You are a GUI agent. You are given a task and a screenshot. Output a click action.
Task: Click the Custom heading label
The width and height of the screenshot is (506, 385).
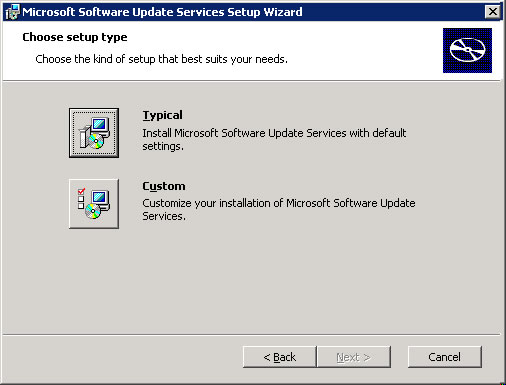(x=164, y=186)
